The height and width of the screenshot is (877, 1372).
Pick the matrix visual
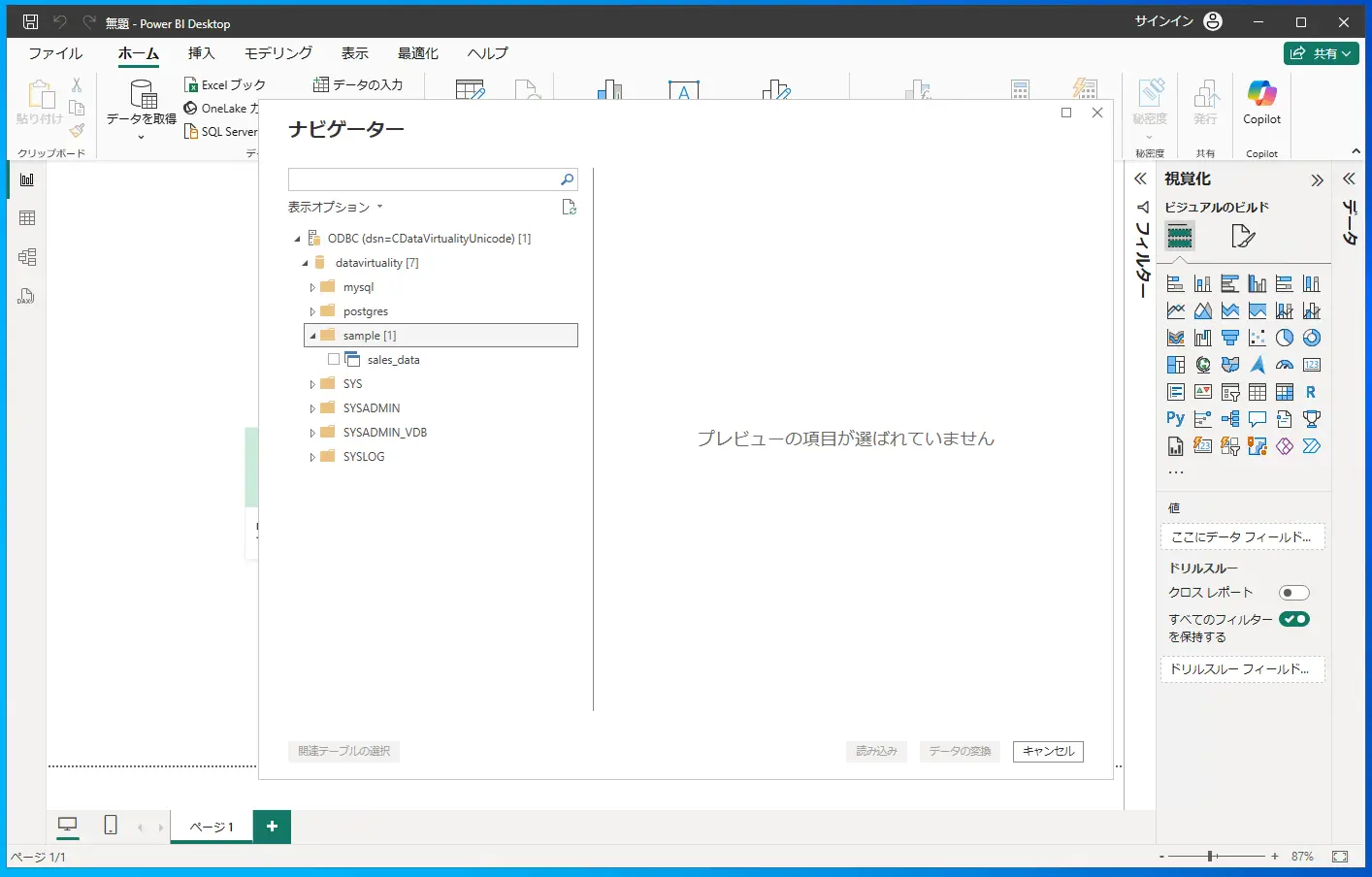click(x=1284, y=393)
